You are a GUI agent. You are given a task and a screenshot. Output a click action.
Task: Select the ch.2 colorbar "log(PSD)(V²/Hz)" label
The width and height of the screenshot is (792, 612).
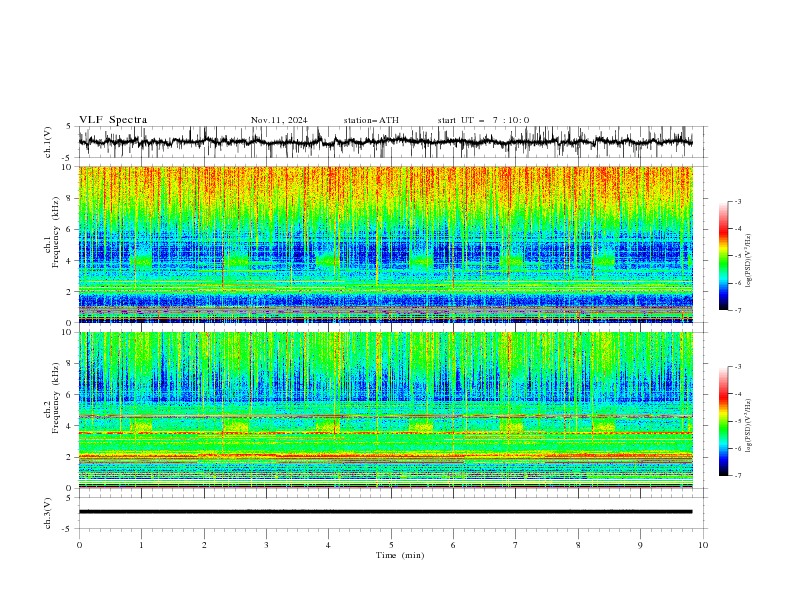(749, 426)
